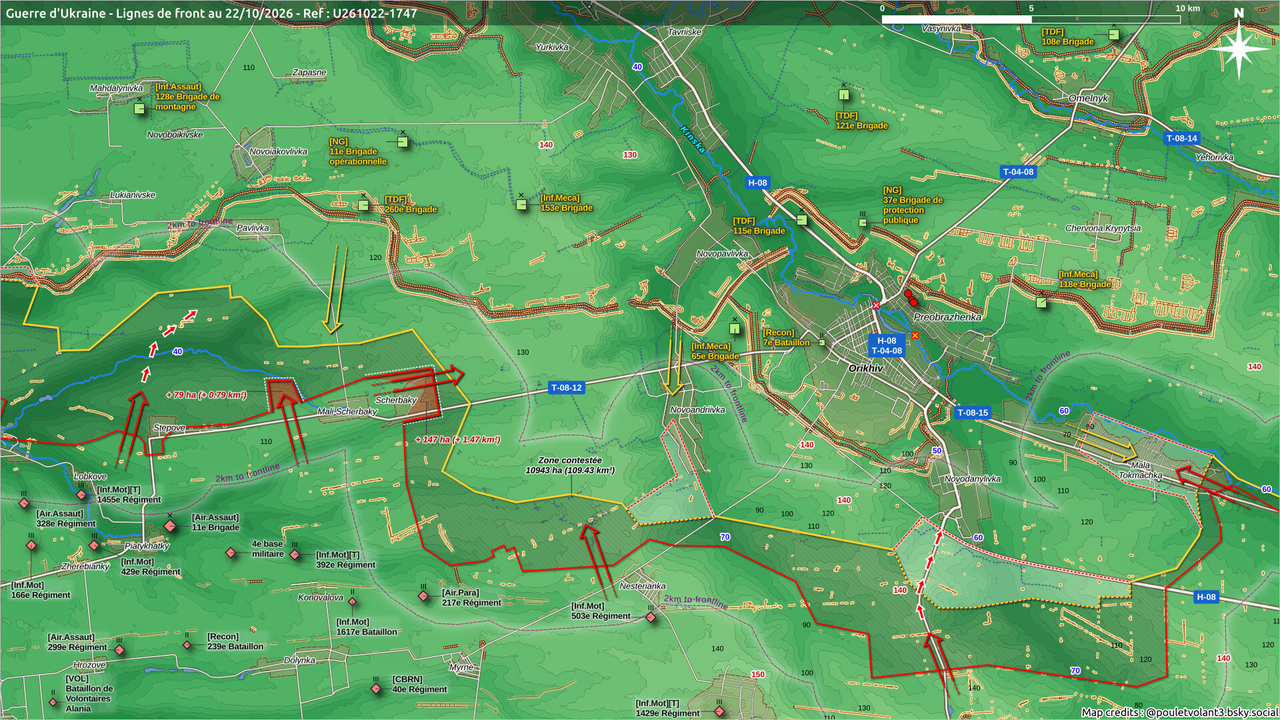
Task: Click the 153e Brigade unit square
Action: click(x=521, y=205)
